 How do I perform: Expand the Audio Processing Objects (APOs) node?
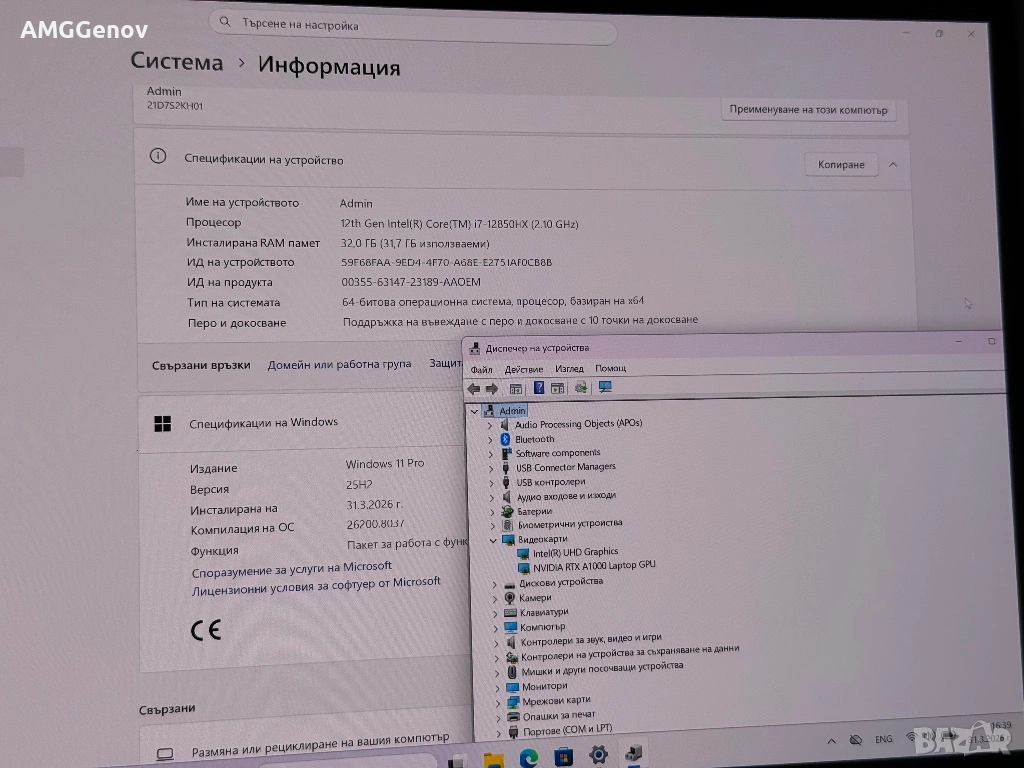tap(490, 426)
